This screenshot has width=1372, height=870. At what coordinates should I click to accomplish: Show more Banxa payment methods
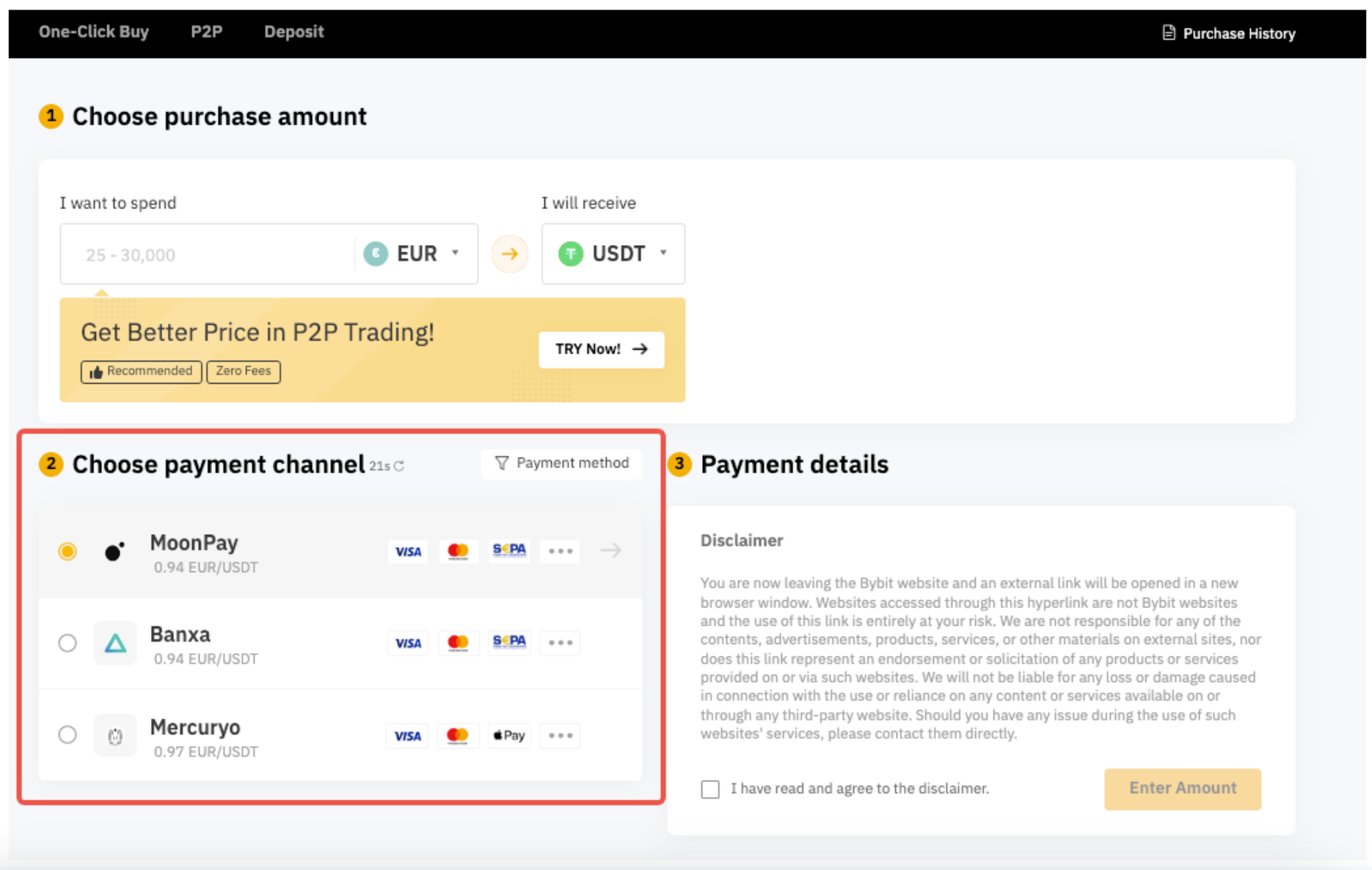(560, 643)
